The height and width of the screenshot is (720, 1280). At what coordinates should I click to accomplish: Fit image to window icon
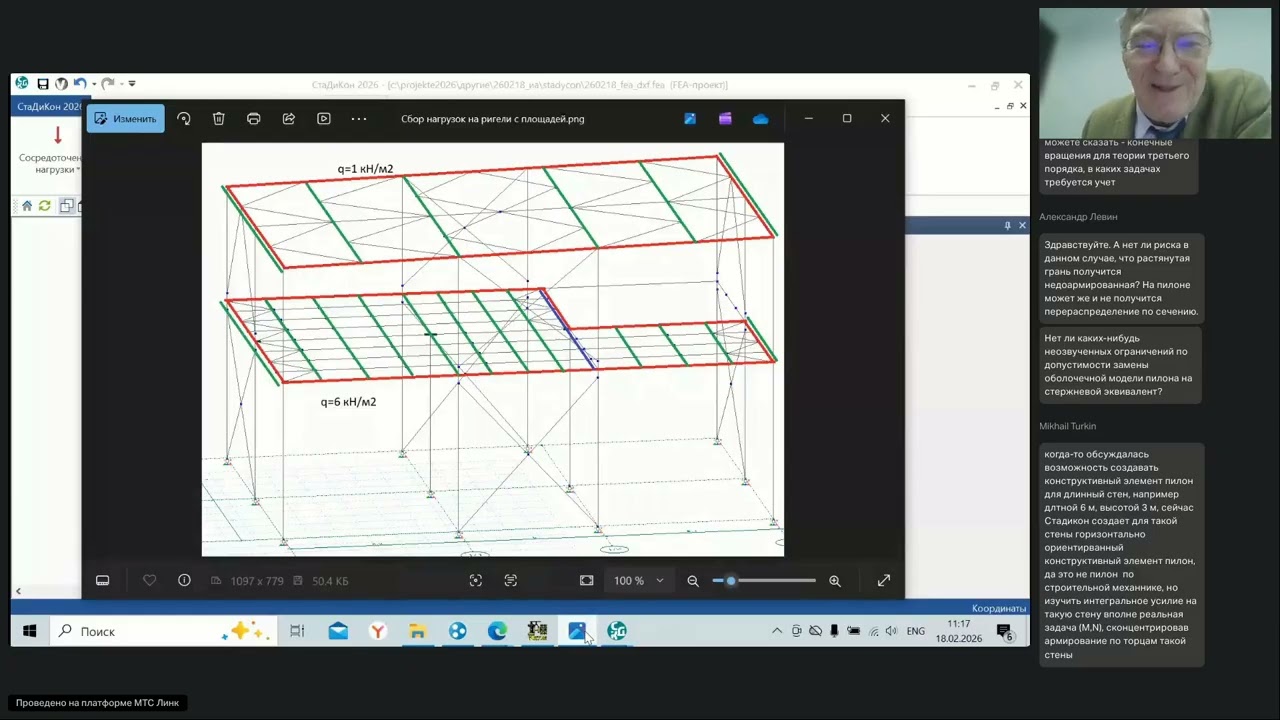(587, 580)
